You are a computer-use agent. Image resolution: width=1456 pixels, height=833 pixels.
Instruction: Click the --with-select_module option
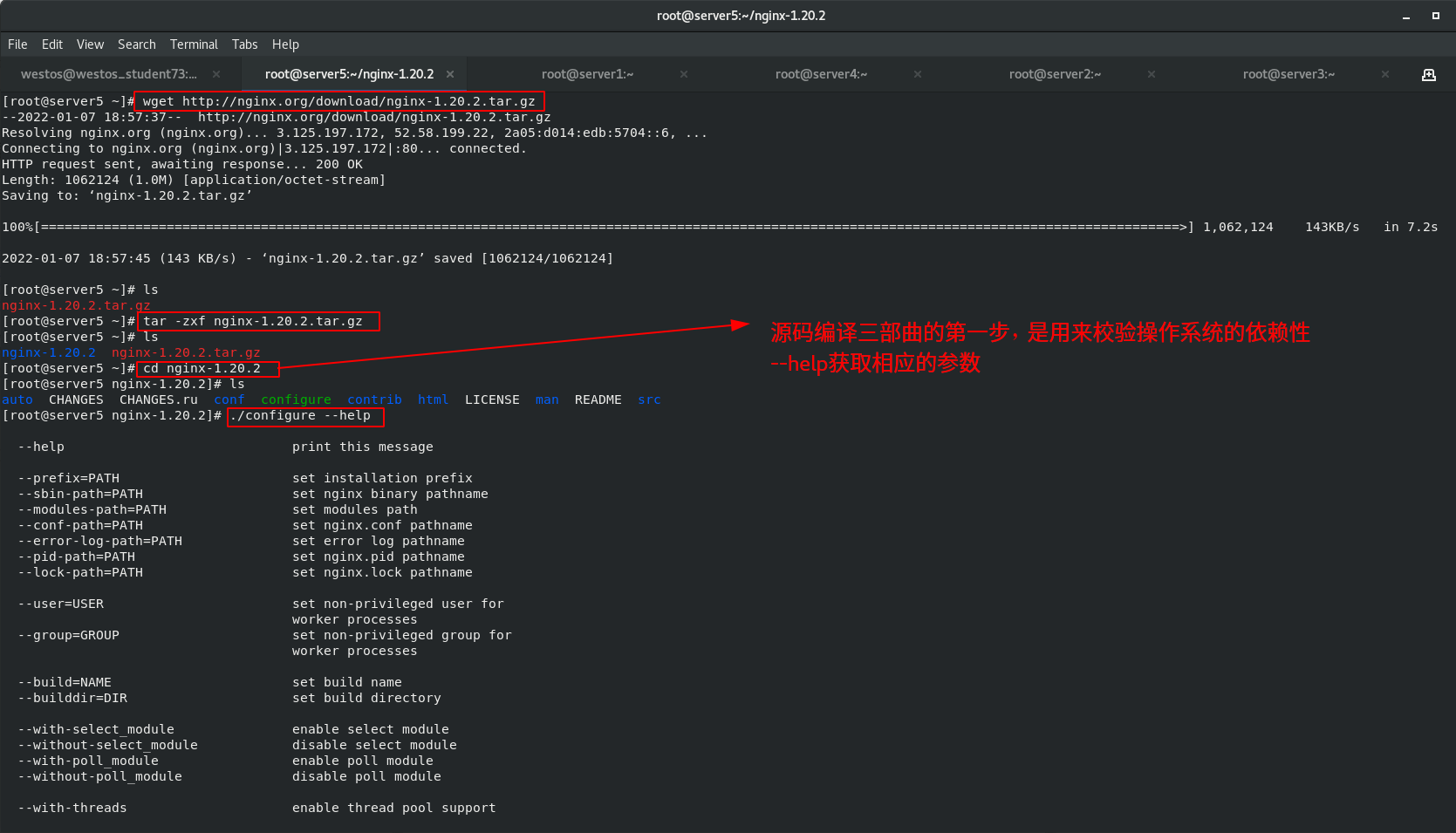pyautogui.click(x=96, y=729)
